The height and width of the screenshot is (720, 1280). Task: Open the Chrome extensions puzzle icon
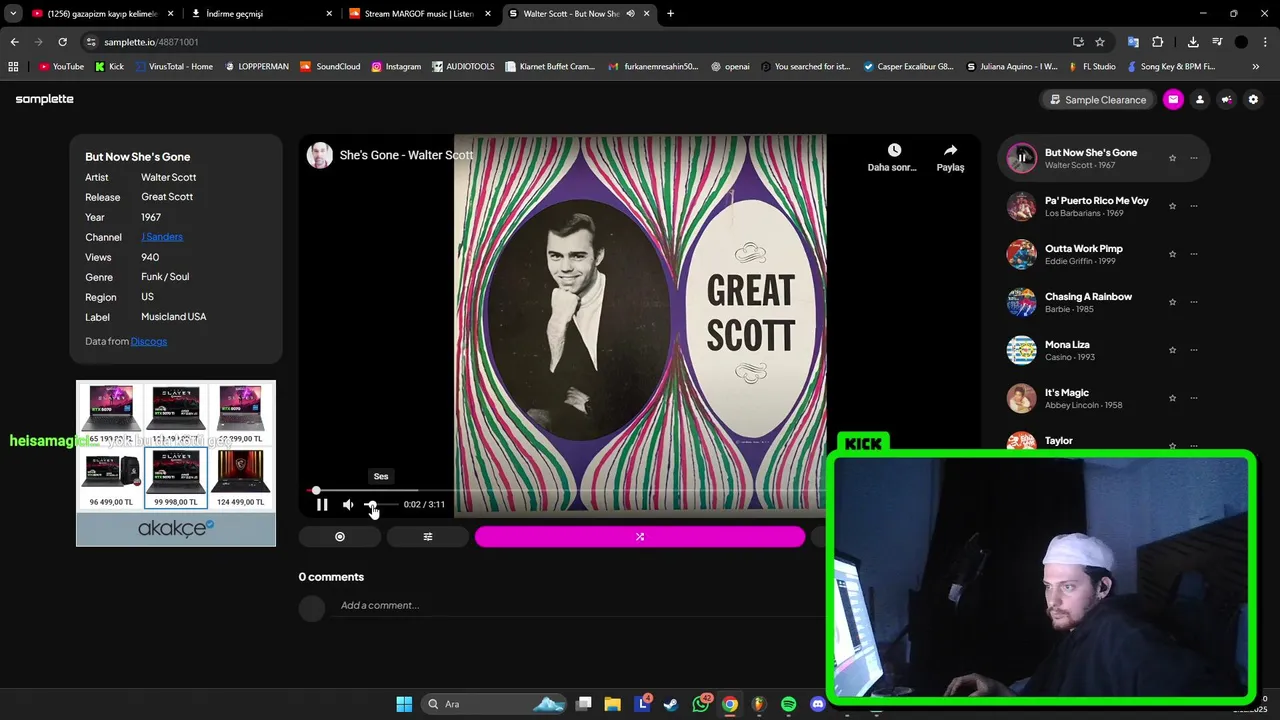coord(1158,42)
